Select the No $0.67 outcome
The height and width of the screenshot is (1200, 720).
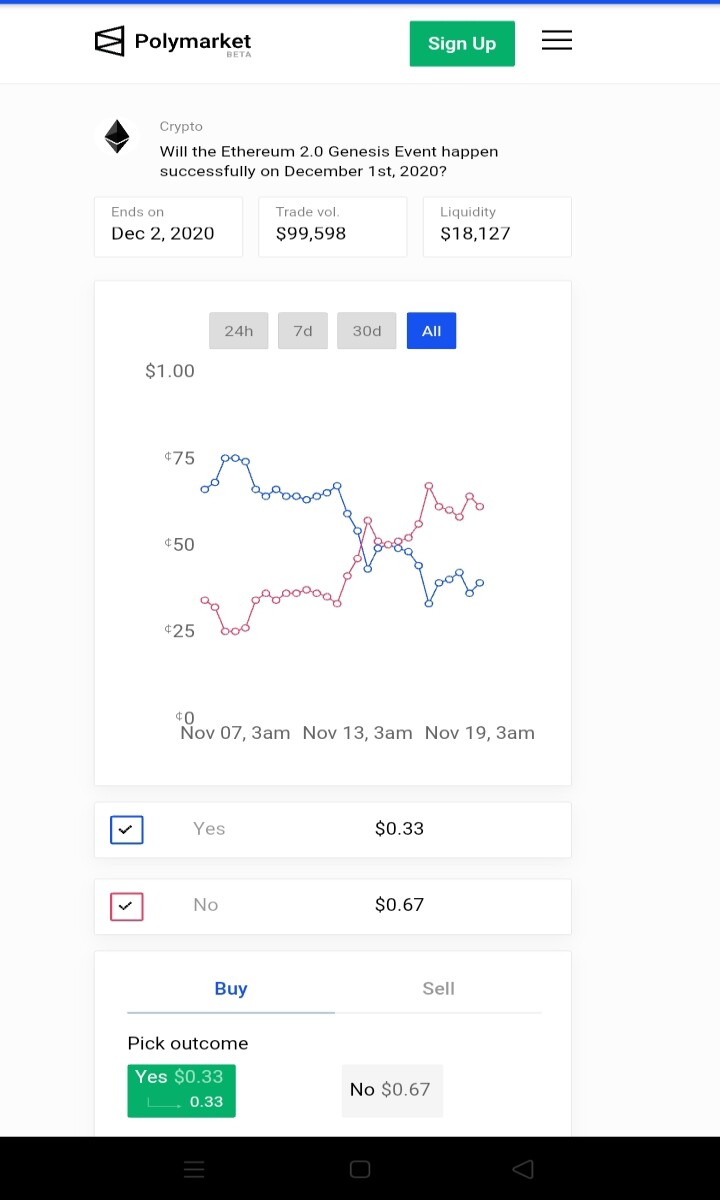[392, 1090]
